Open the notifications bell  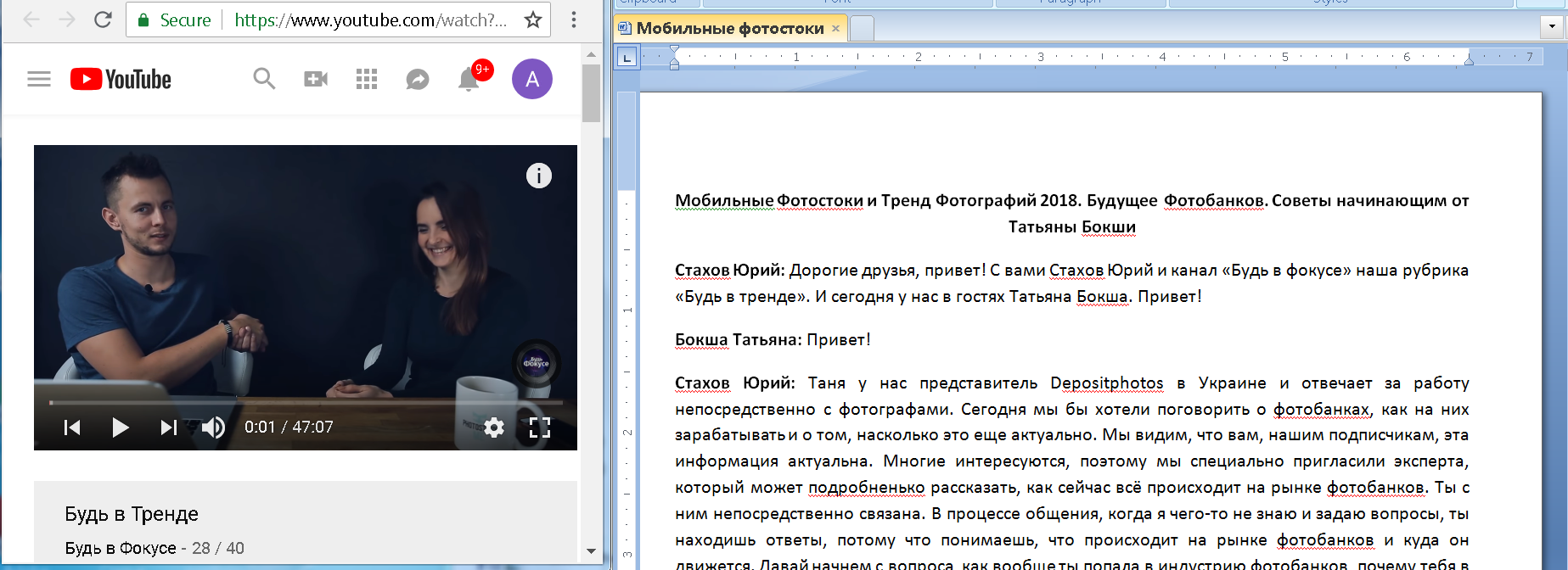469,79
